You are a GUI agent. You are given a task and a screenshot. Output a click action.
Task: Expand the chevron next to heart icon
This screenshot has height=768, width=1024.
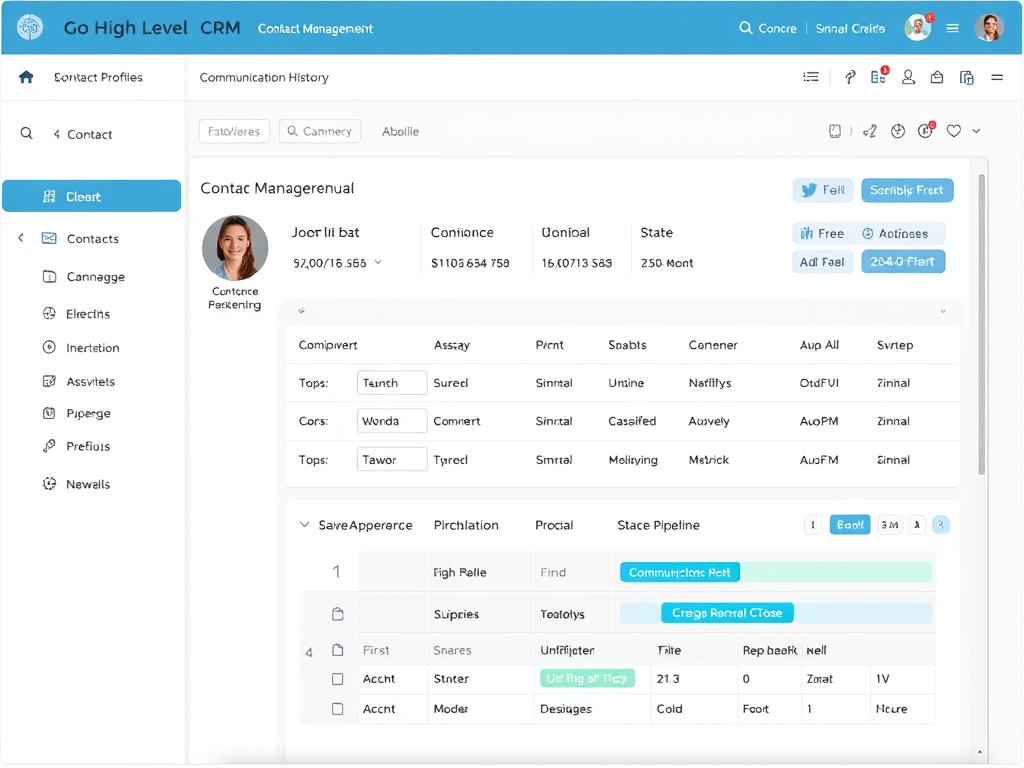(x=976, y=131)
